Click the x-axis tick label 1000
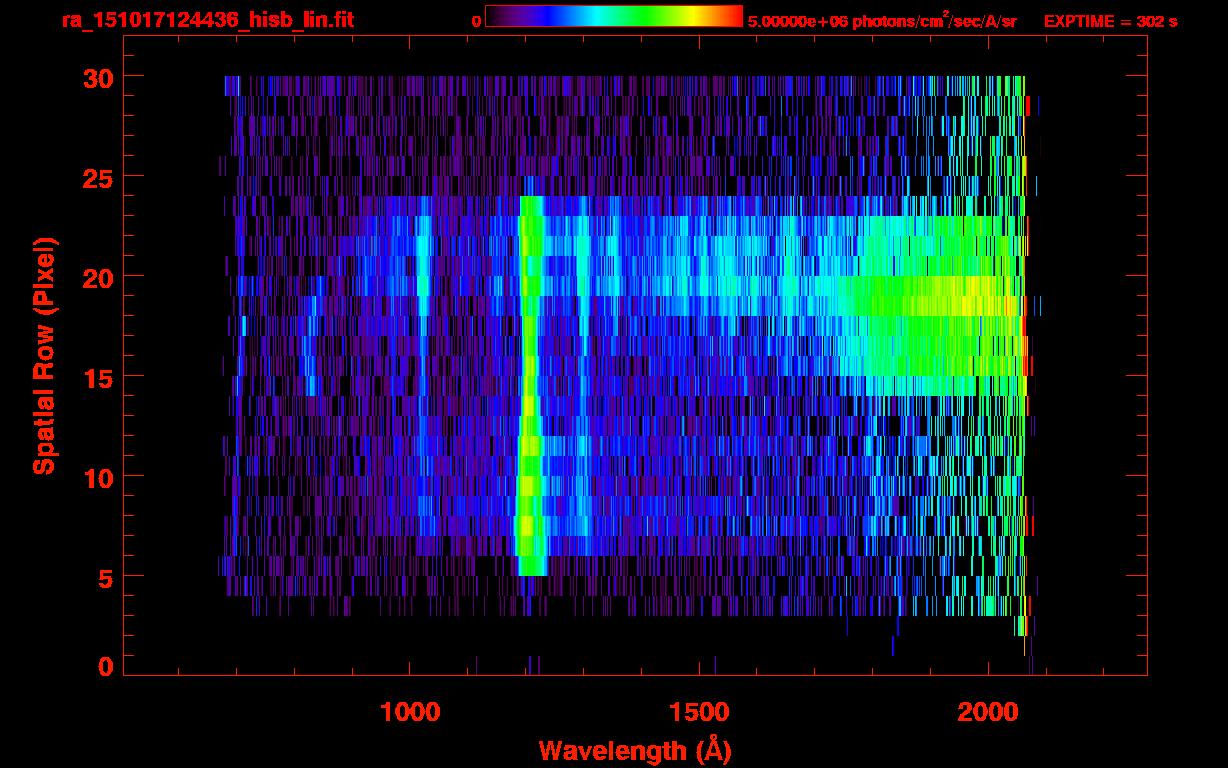The height and width of the screenshot is (768, 1228). pyautogui.click(x=410, y=712)
